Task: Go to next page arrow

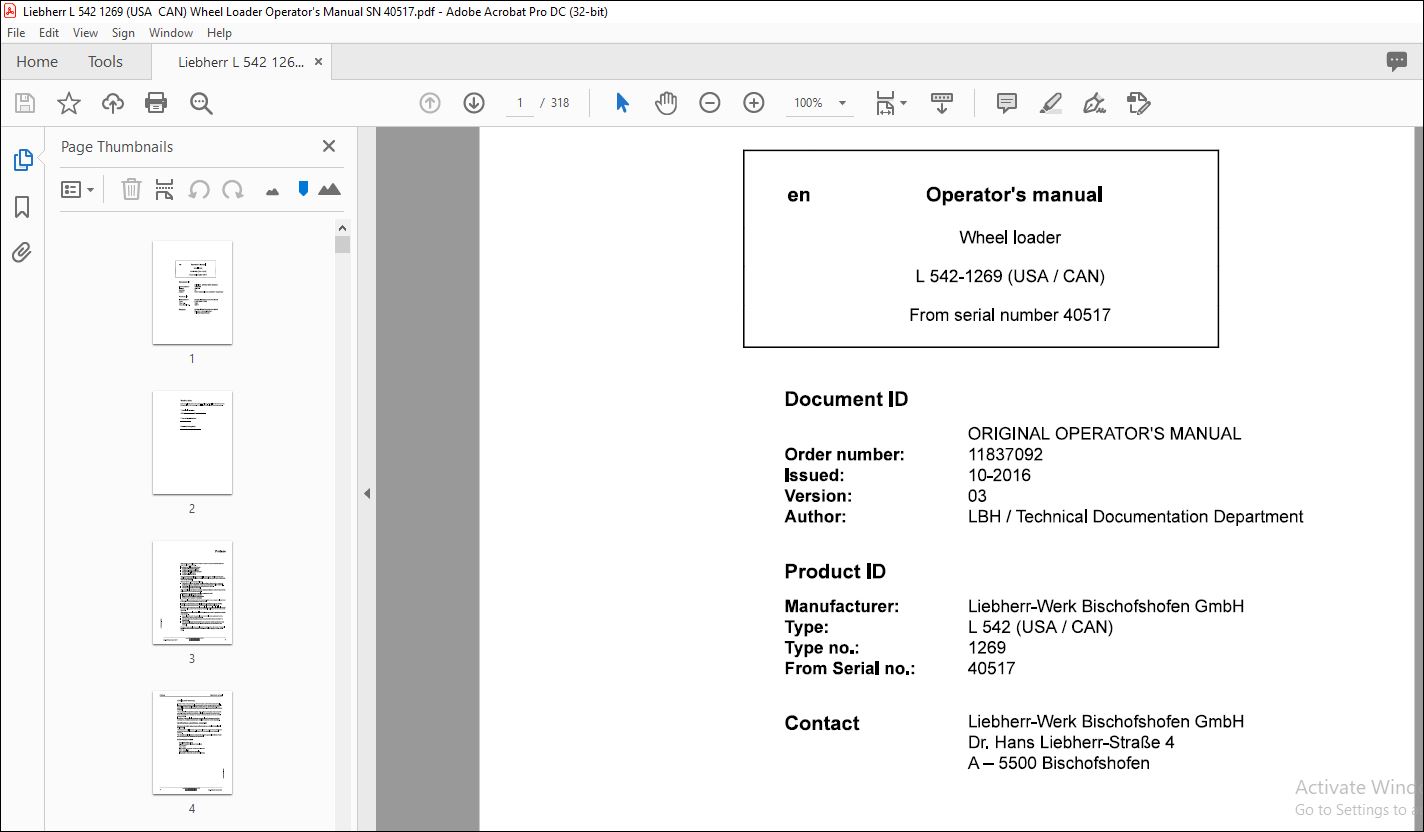Action: pyautogui.click(x=474, y=103)
